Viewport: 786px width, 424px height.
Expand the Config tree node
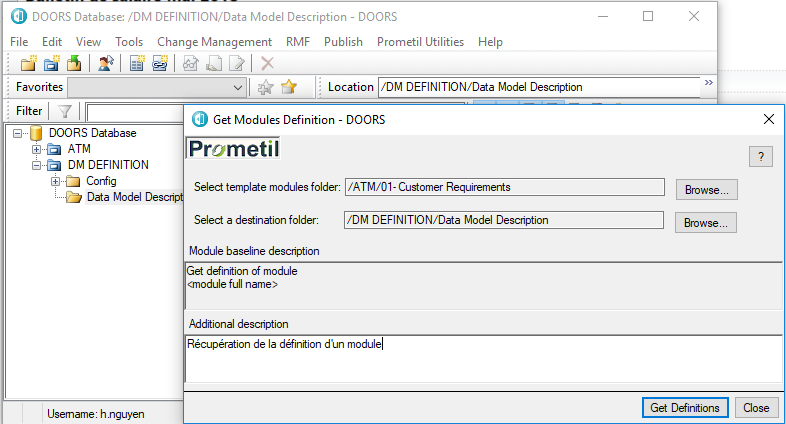click(55, 181)
